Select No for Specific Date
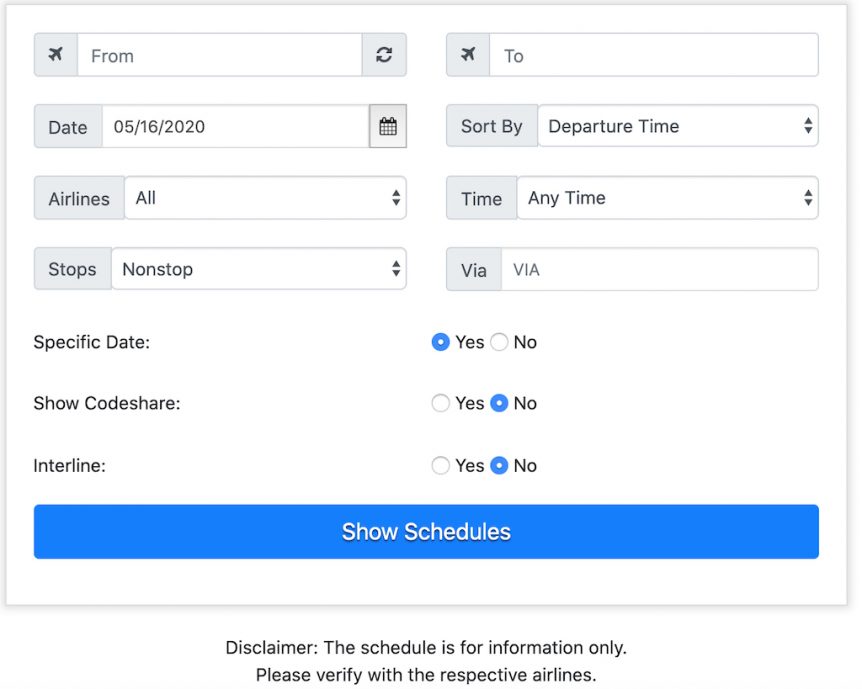This screenshot has height=689, width=862. pyautogui.click(x=499, y=342)
